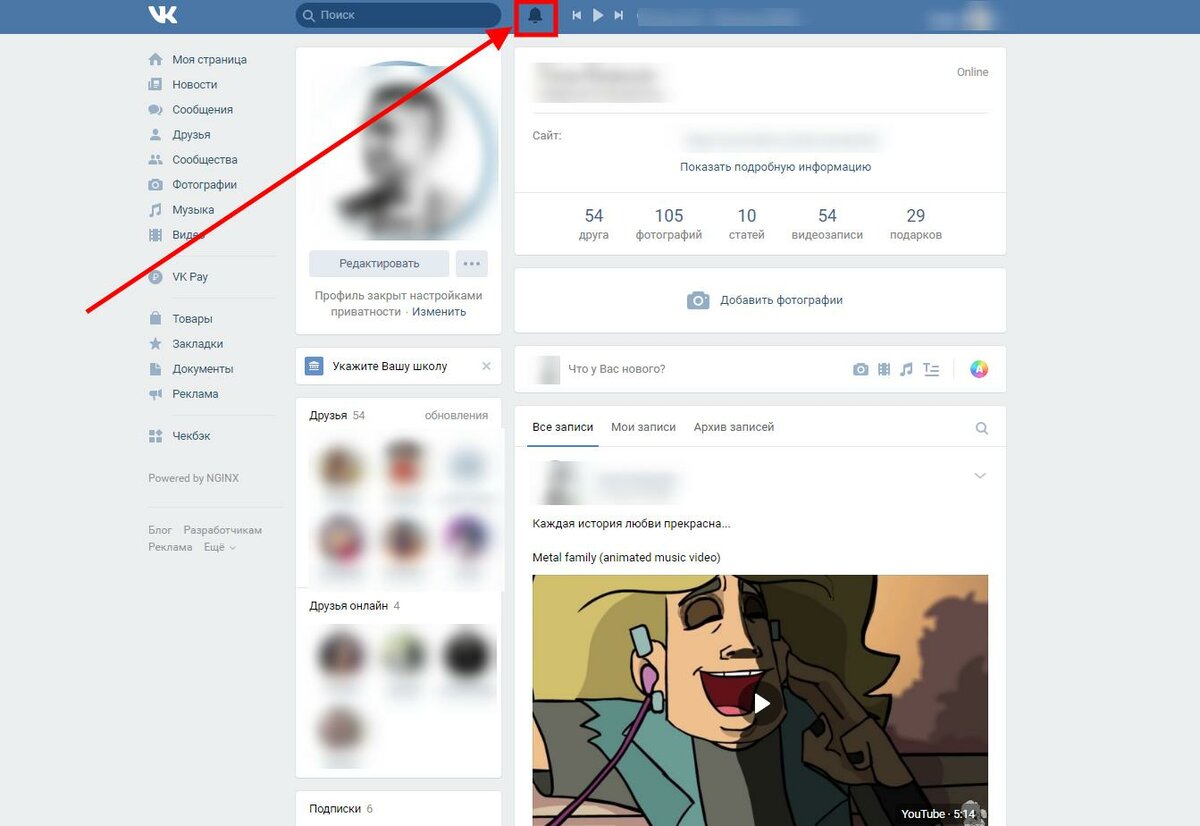Image resolution: width=1200 pixels, height=826 pixels.
Task: Click the VK logo in header
Action: point(162,15)
